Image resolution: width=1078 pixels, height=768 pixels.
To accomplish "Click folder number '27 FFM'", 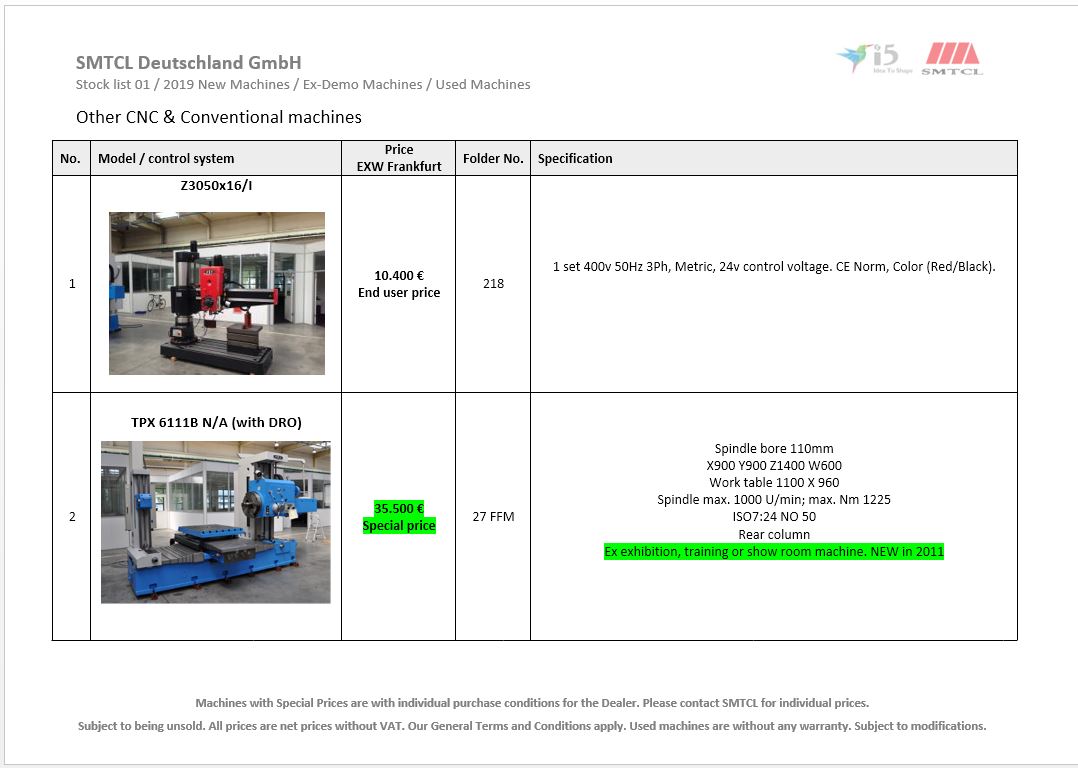I will [493, 516].
